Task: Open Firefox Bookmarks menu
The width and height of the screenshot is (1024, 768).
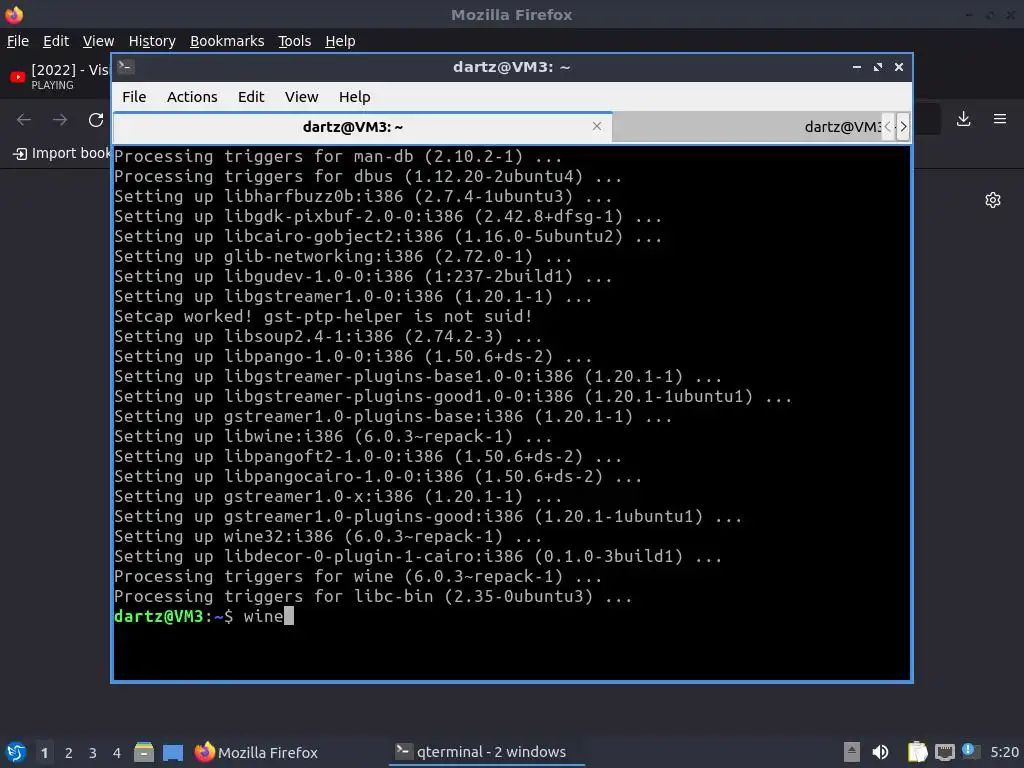Action: click(x=227, y=41)
